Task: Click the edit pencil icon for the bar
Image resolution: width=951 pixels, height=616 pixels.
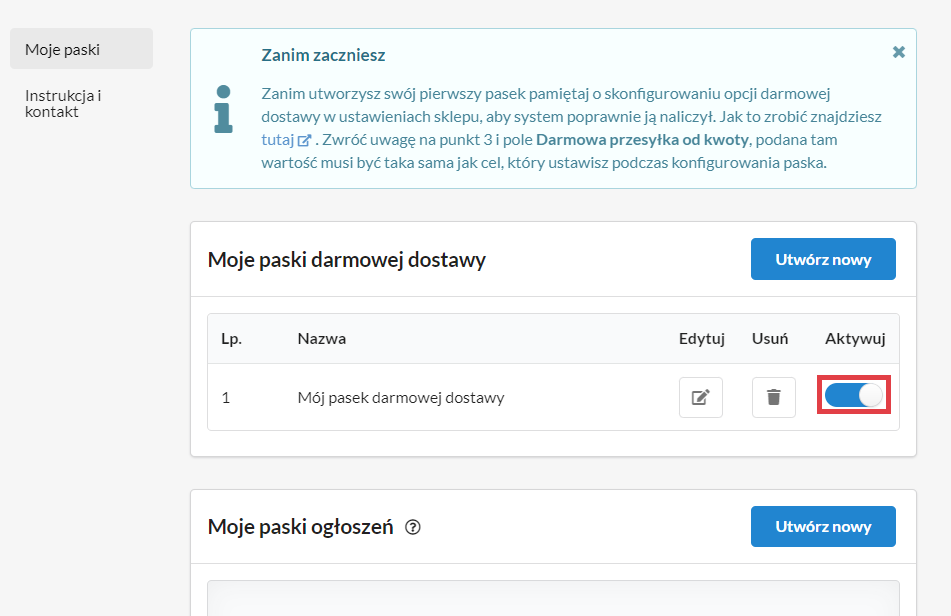Action: pyautogui.click(x=700, y=397)
